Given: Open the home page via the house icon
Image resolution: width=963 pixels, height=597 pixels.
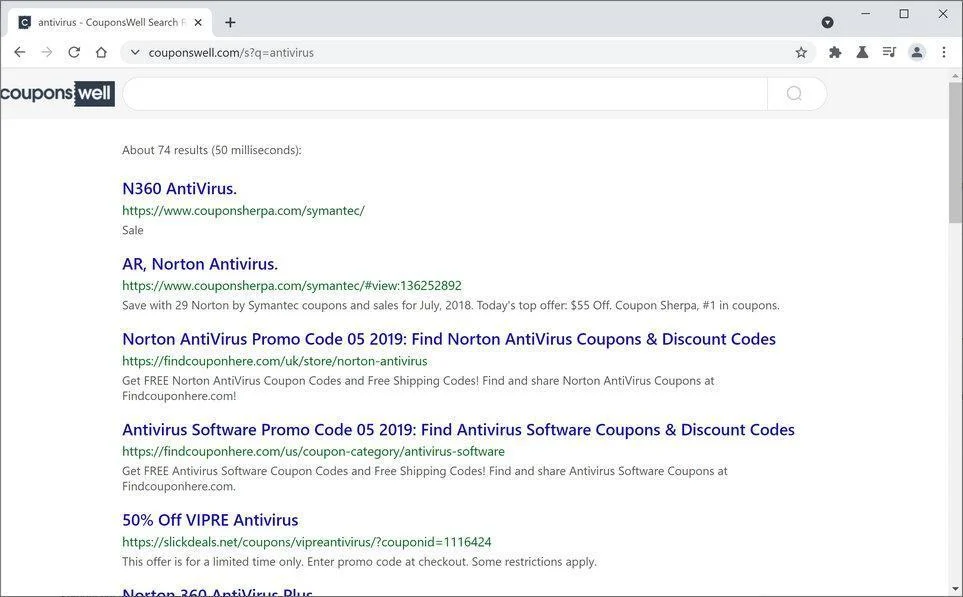Looking at the screenshot, I should point(101,52).
